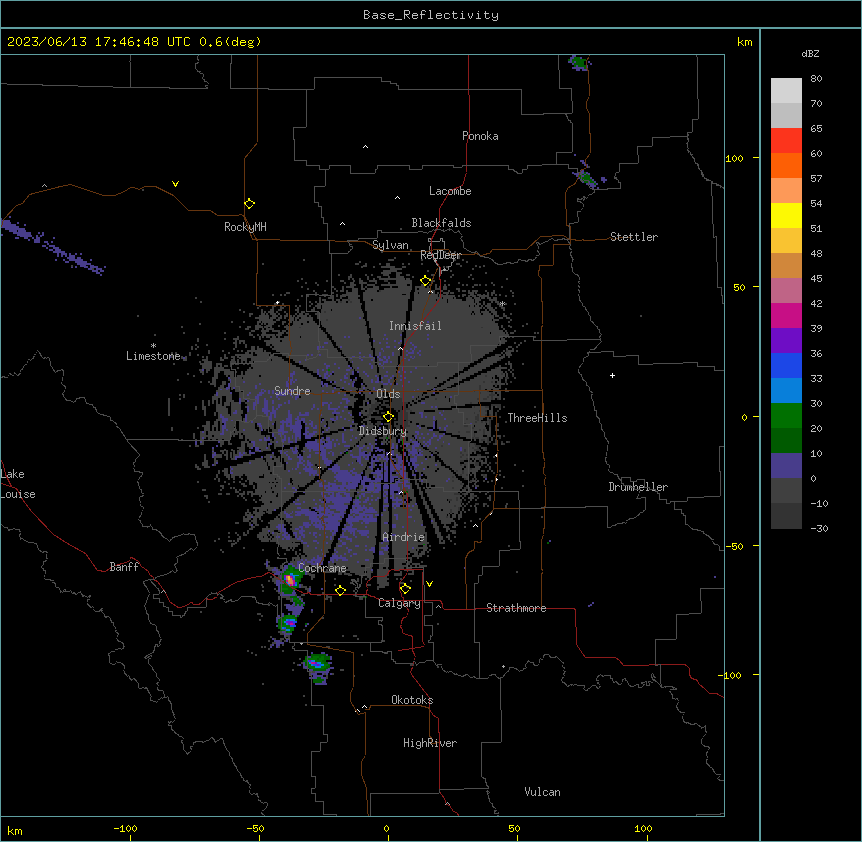Pick the magenta swatch below 42 dBZ
The image size is (862, 842).
tap(786, 315)
